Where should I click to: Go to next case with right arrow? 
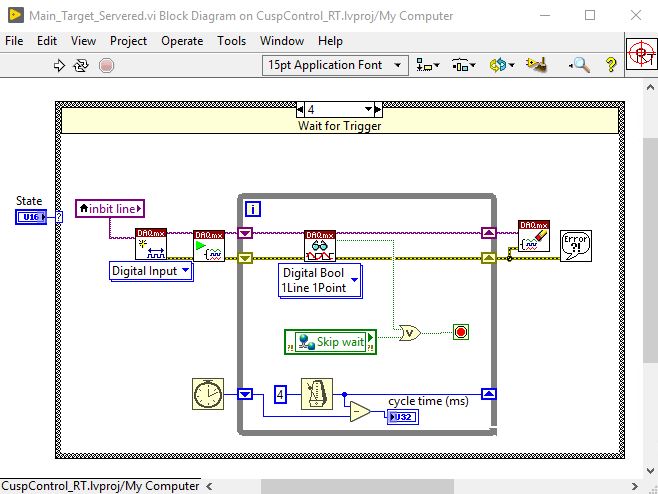tap(378, 110)
